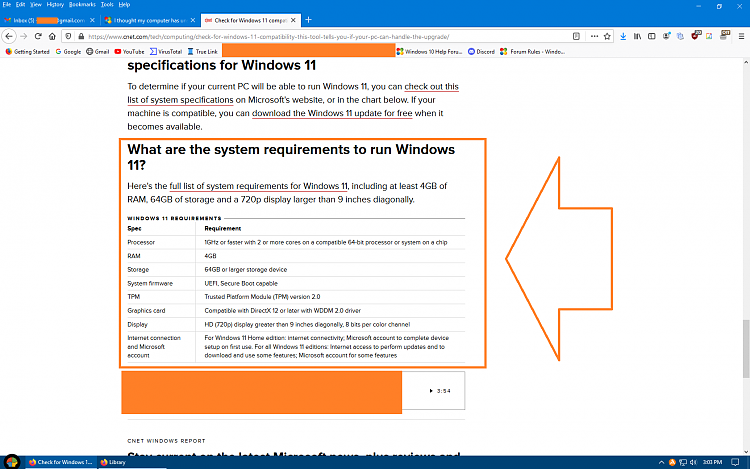Show the sidebars button

coord(651,36)
